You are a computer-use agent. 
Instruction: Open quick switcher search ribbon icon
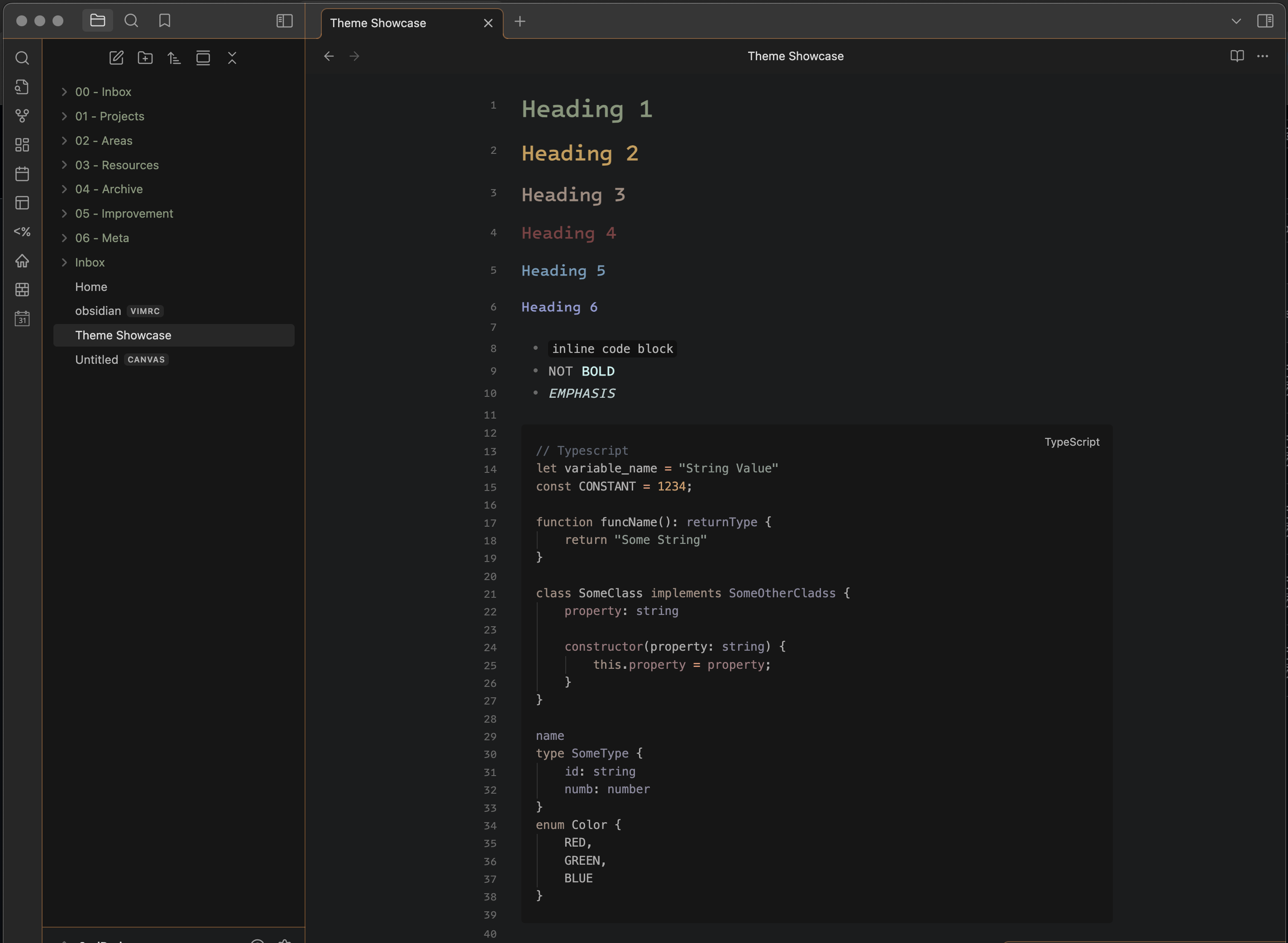tap(22, 57)
